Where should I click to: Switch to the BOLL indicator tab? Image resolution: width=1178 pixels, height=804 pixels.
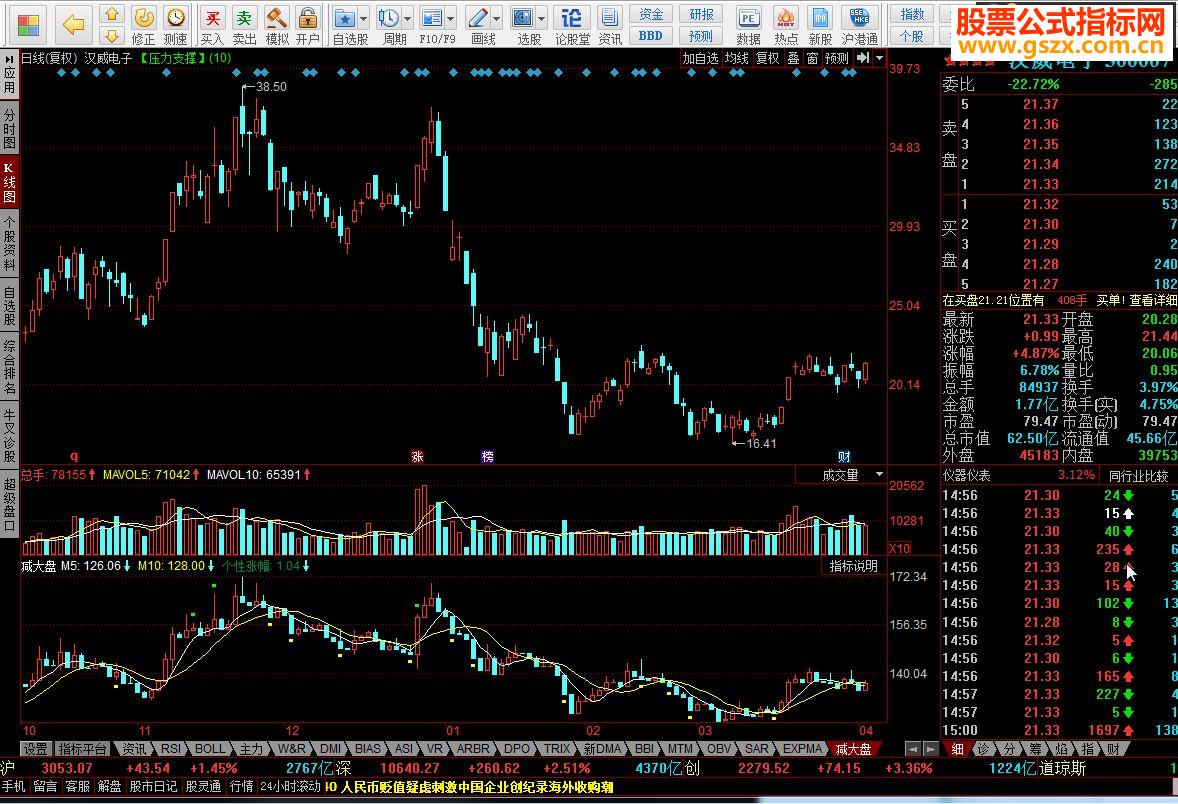[x=210, y=748]
